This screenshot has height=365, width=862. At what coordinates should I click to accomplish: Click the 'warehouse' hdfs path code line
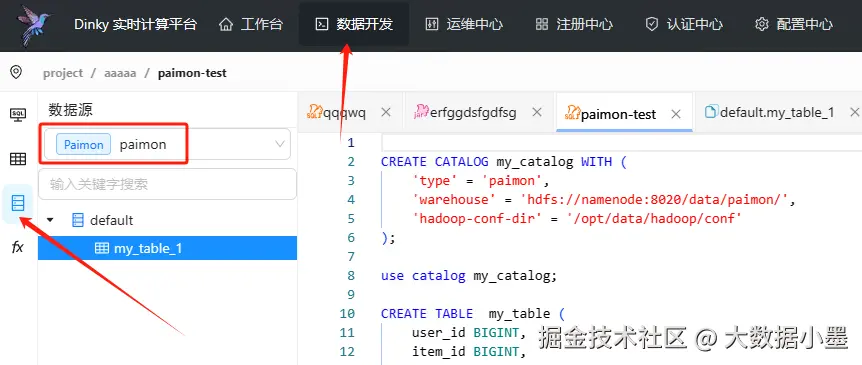coord(604,200)
